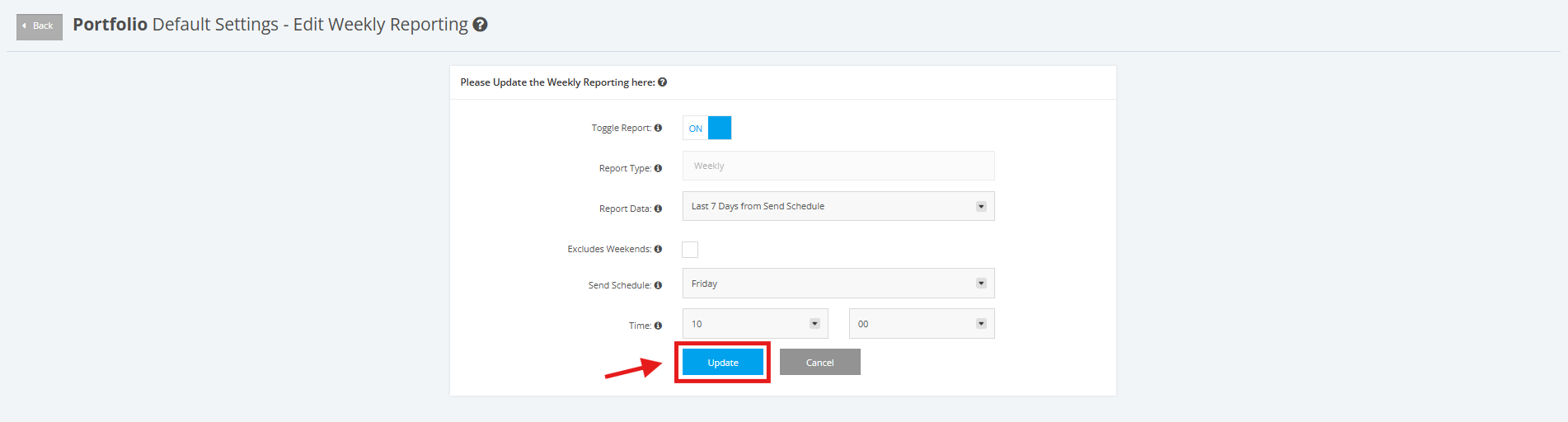Check the Excludes Weekends checkbox
The width and height of the screenshot is (1568, 422).
(690, 250)
